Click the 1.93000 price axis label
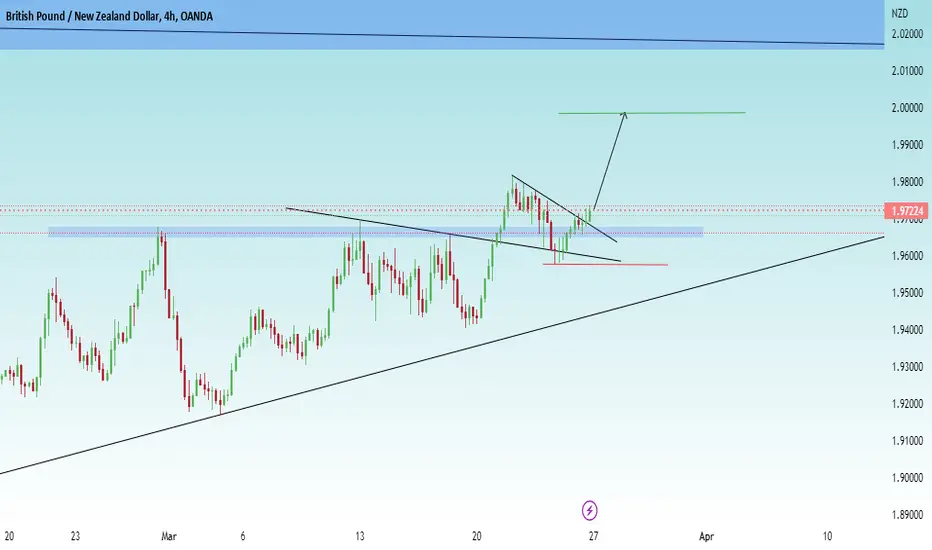The image size is (932, 550). [x=907, y=367]
